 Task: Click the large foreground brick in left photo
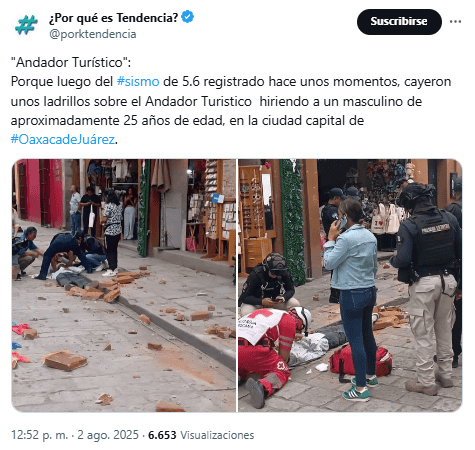tap(65, 360)
